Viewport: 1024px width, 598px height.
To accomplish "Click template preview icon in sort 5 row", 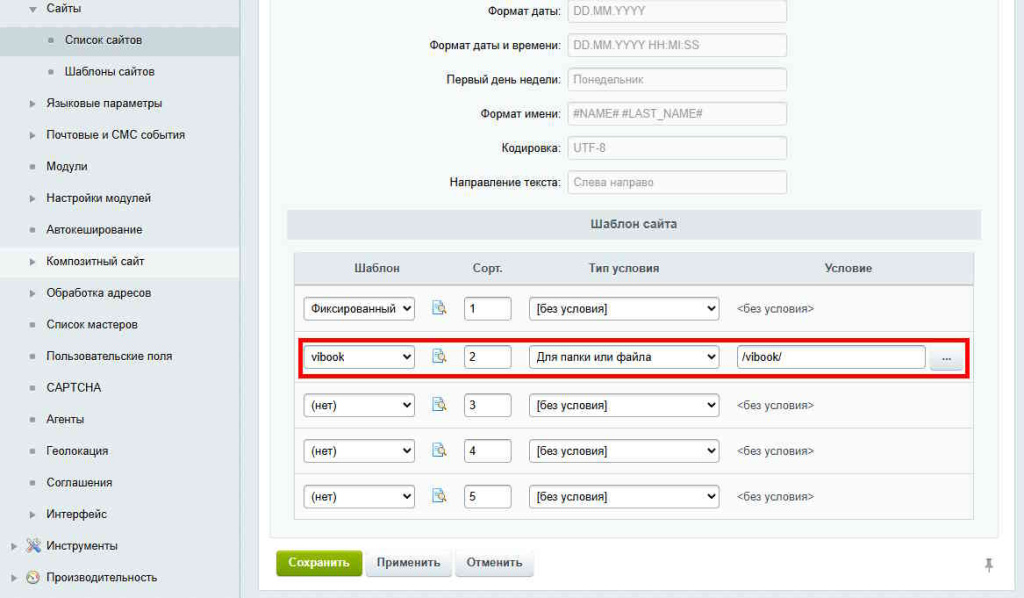I will point(438,496).
